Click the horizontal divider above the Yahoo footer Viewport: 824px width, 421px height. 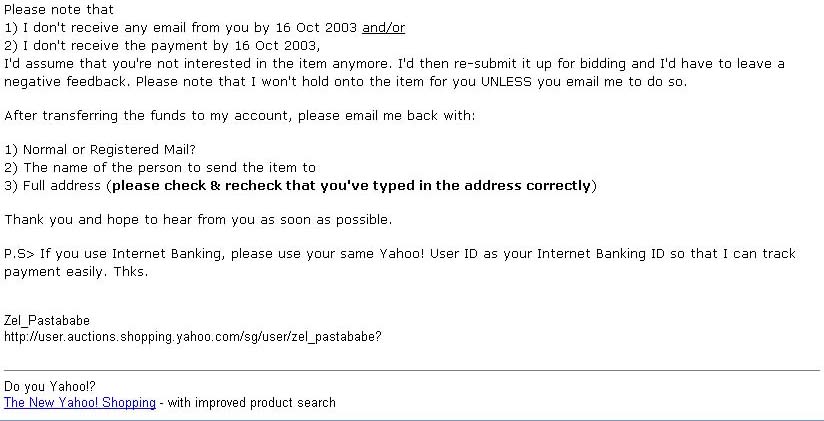pyautogui.click(x=412, y=371)
